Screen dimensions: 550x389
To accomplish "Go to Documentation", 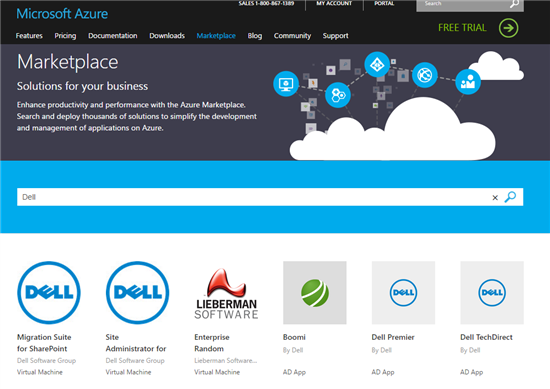I will (x=113, y=36).
